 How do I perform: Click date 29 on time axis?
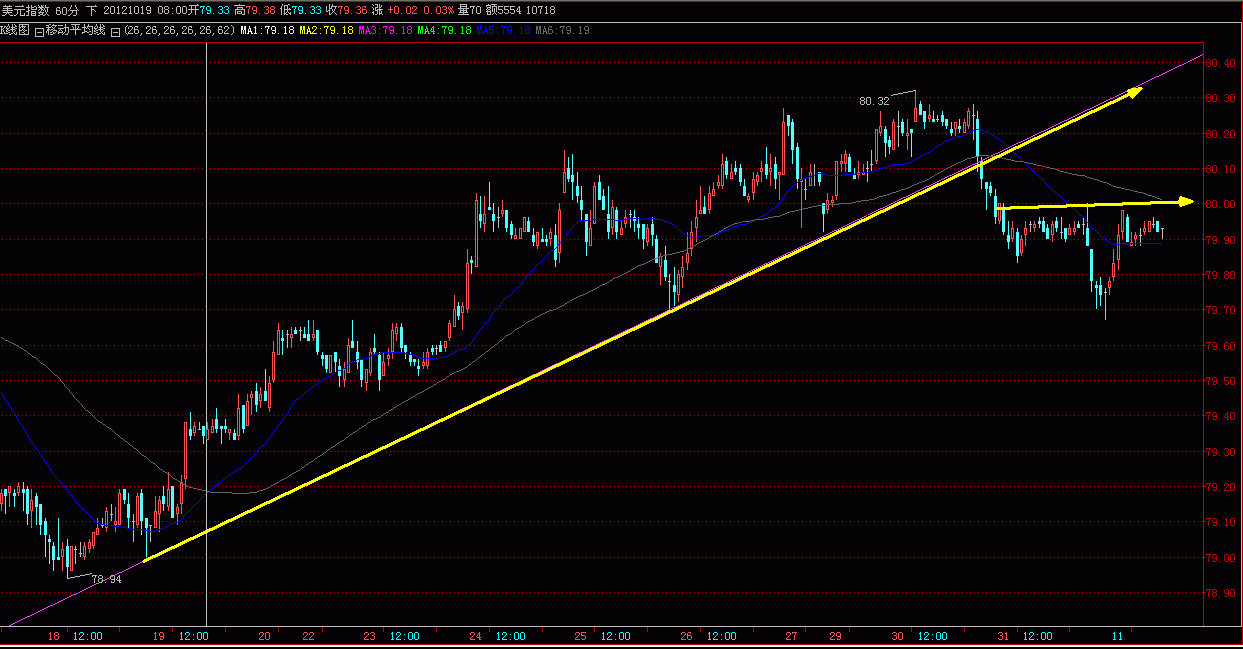pyautogui.click(x=835, y=636)
